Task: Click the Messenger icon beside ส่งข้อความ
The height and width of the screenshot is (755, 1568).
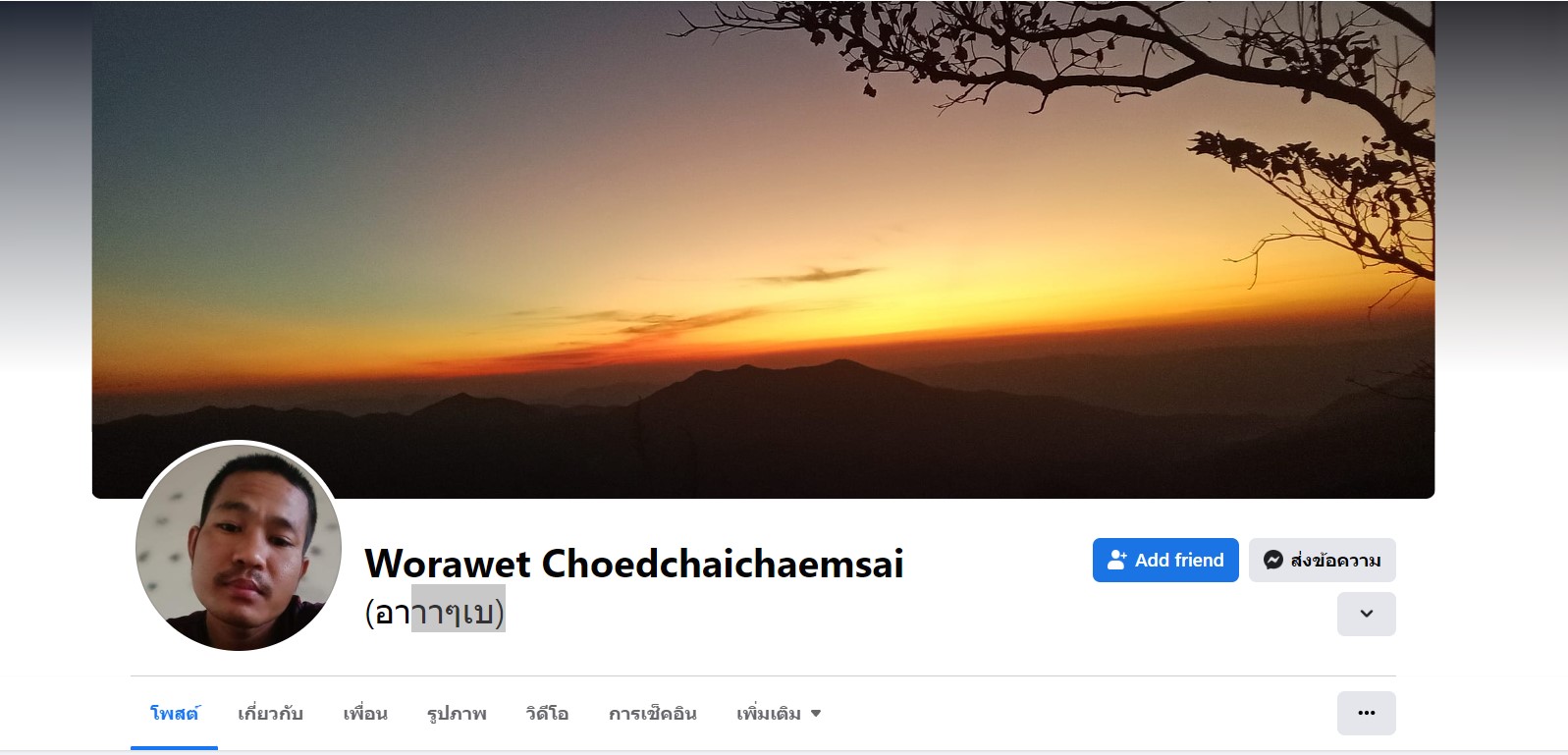Action: (1272, 560)
